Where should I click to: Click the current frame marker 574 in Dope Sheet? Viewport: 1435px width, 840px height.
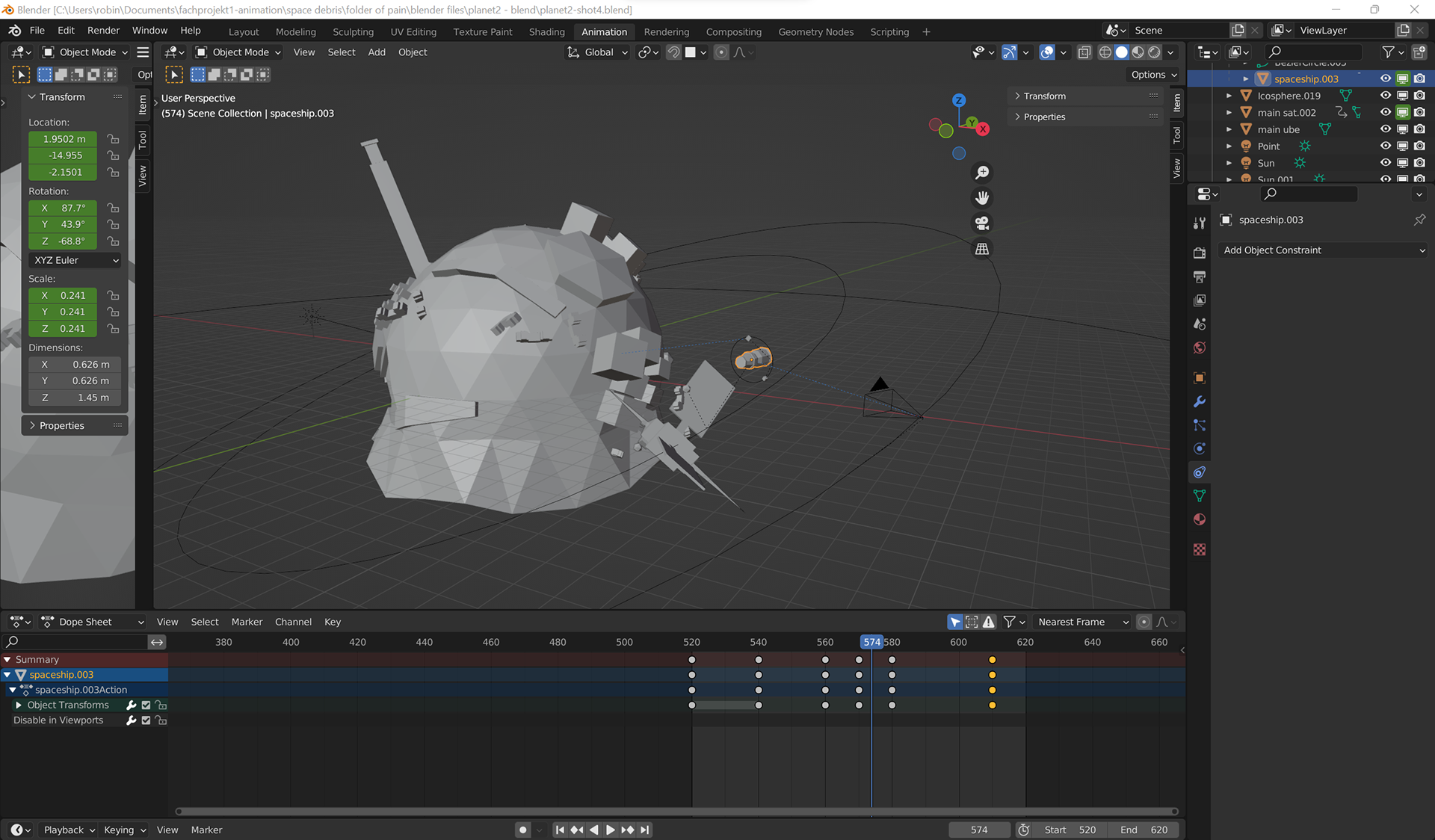pyautogui.click(x=871, y=642)
